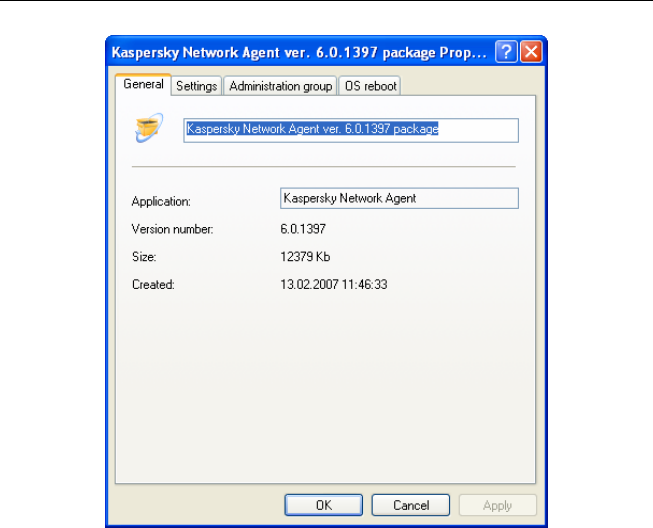653x528 pixels.
Task: Dismiss the dialog with the Cancel button
Action: point(411,505)
